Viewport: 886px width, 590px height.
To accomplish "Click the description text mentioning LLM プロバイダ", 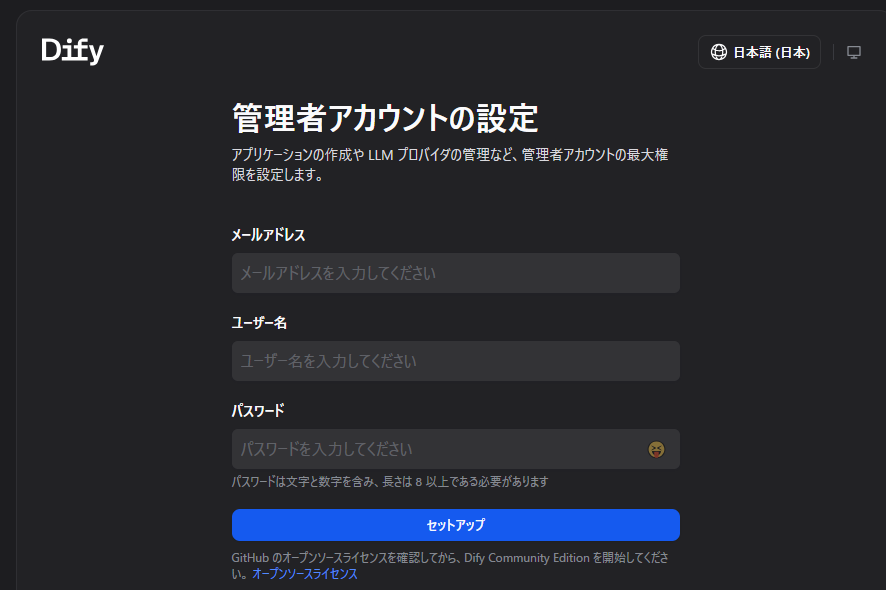I will (x=450, y=164).
